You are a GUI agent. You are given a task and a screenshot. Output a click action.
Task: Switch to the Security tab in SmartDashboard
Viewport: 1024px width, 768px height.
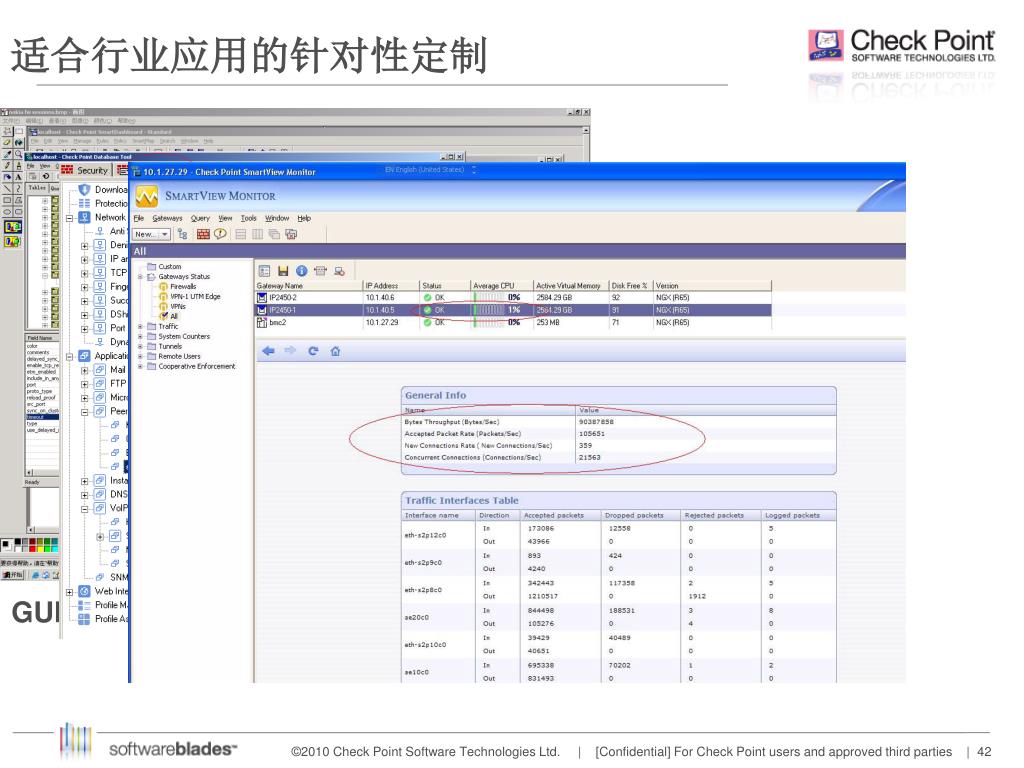(x=85, y=170)
